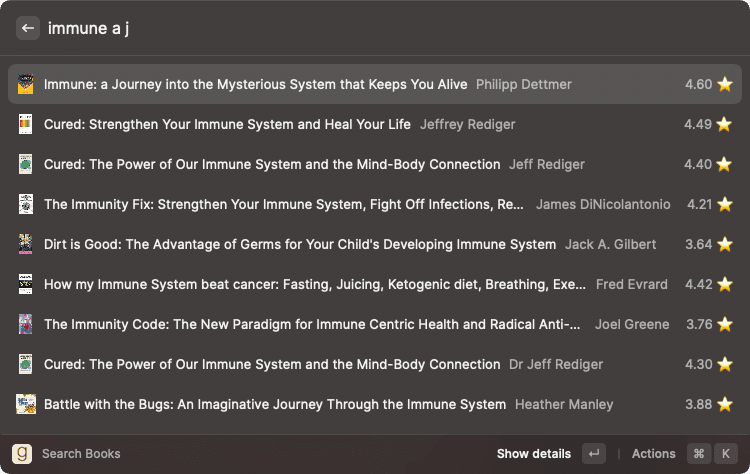The image size is (750, 474).
Task: Click the back arrow button
Action: 27,28
